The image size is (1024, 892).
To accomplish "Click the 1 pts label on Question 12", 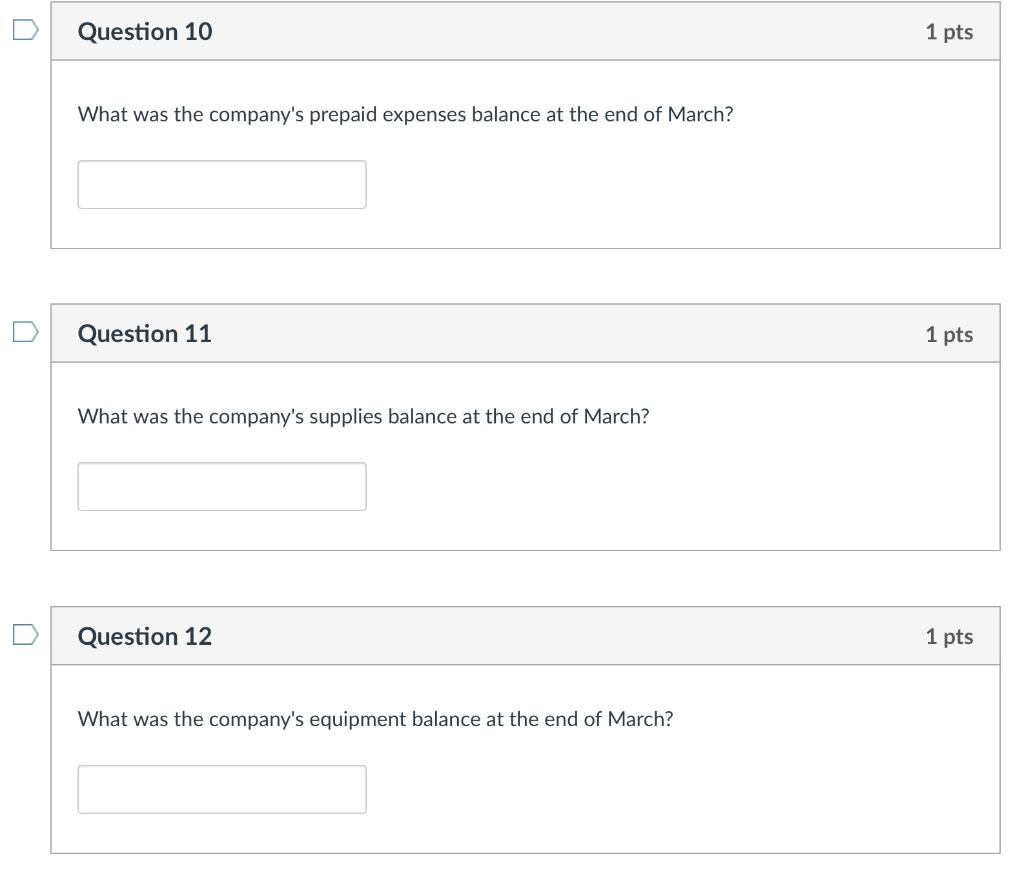I will pos(948,637).
